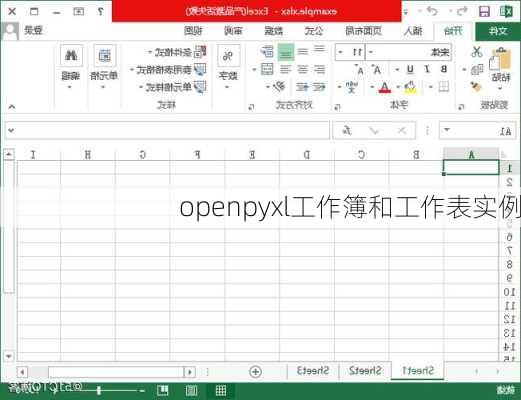Viewport: 521px width, 400px height.
Task: Apply borders with the Borders icon
Action: point(443,87)
